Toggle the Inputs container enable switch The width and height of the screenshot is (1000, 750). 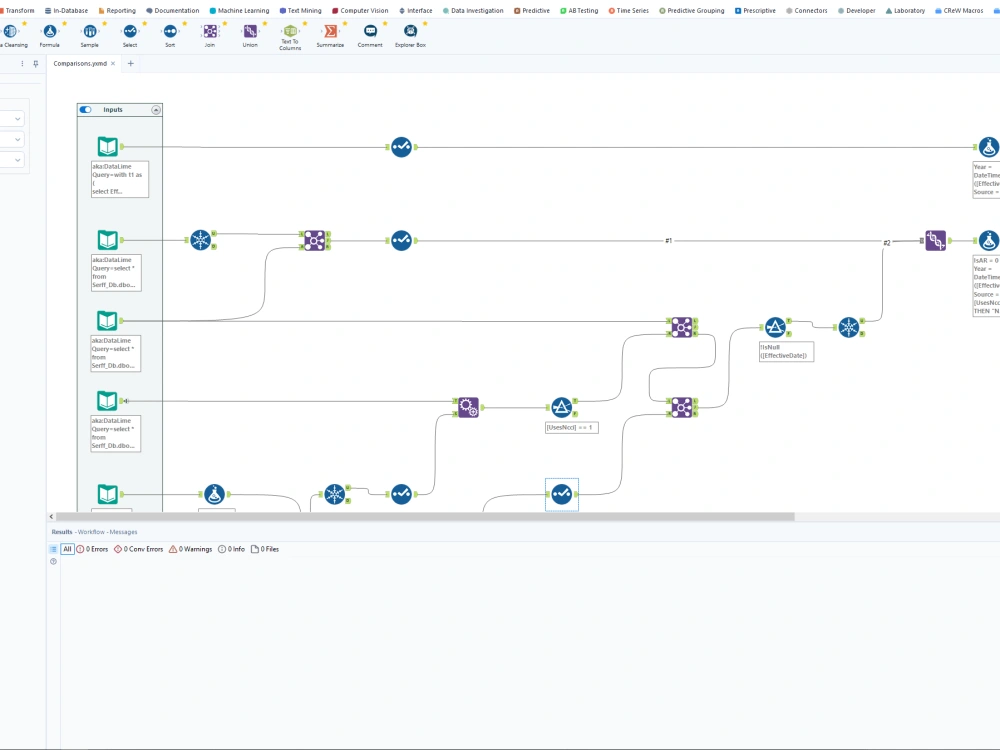point(84,110)
